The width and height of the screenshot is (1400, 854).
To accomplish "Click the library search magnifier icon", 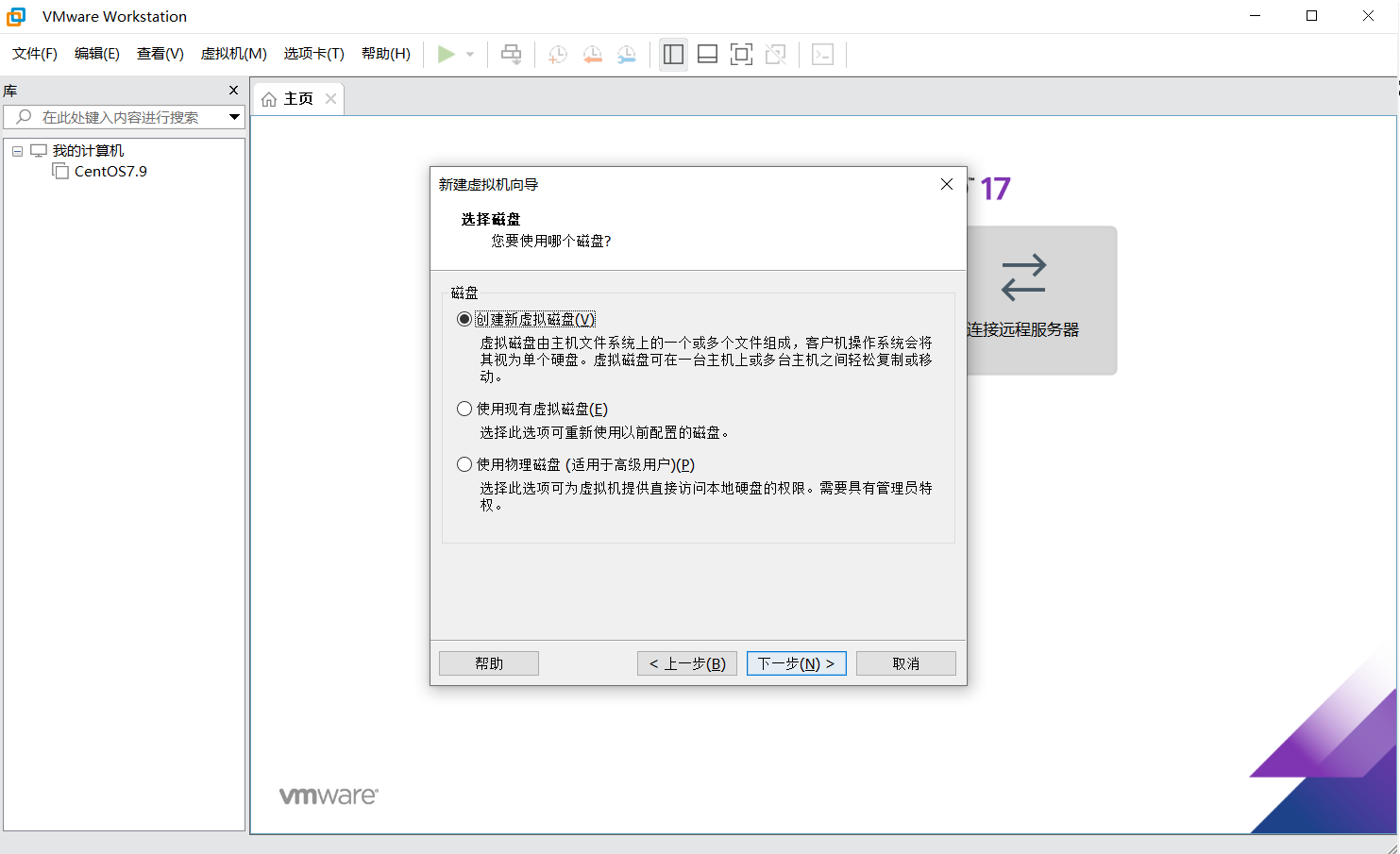I will 25,117.
